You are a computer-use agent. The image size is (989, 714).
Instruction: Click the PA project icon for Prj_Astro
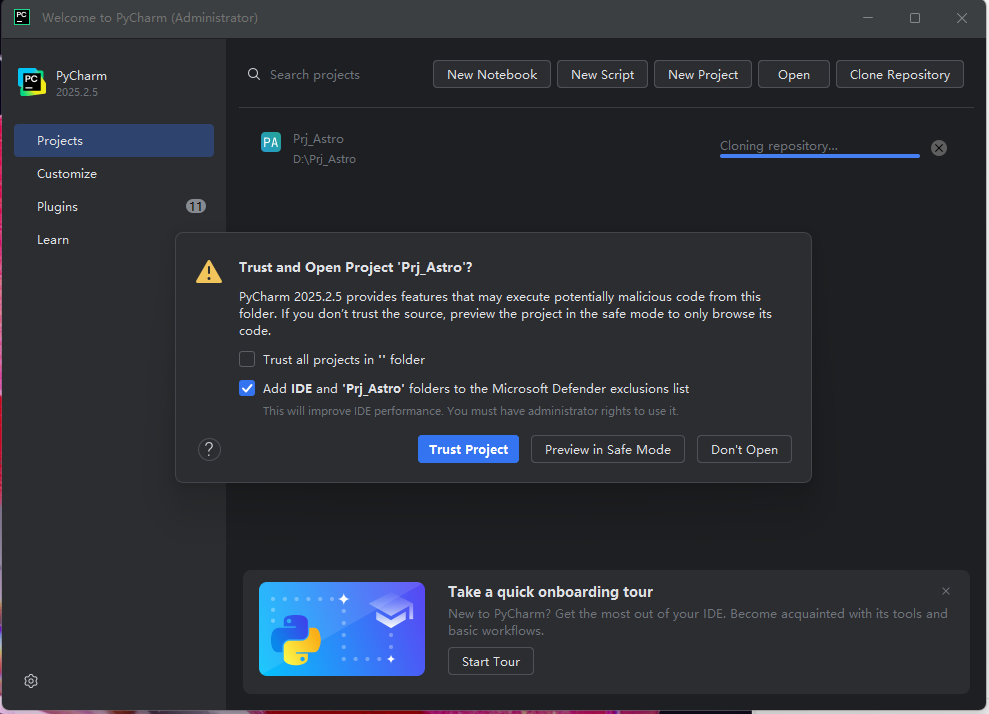(x=271, y=142)
